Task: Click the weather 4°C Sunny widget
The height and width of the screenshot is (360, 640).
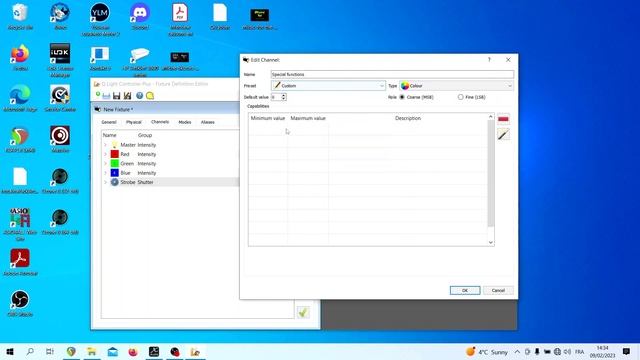Action: click(x=487, y=351)
